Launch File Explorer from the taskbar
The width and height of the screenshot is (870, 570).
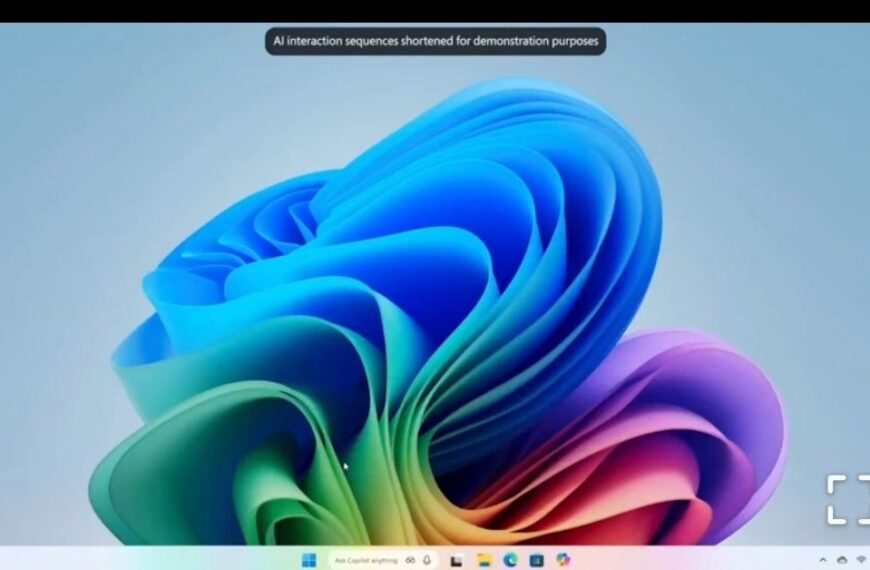(x=484, y=561)
